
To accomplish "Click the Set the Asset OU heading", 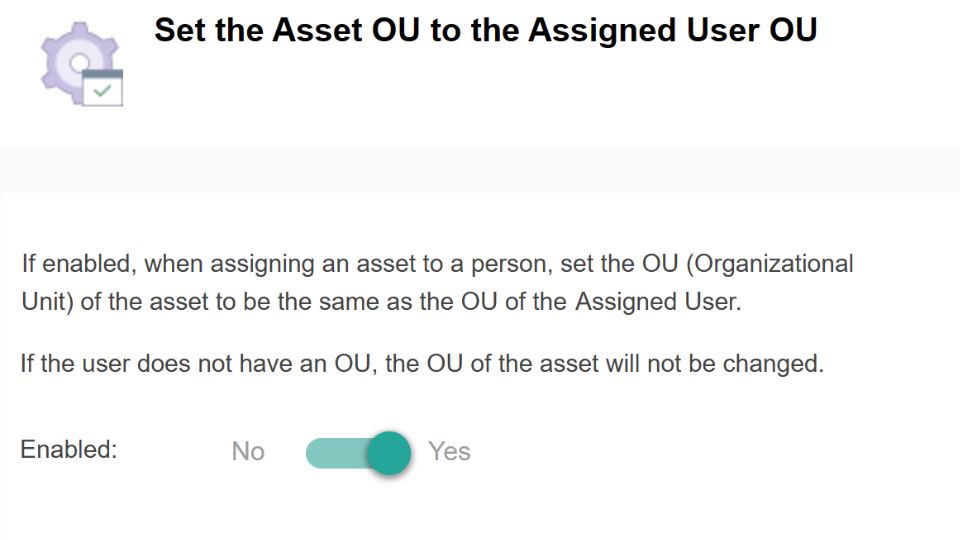I will click(x=486, y=30).
